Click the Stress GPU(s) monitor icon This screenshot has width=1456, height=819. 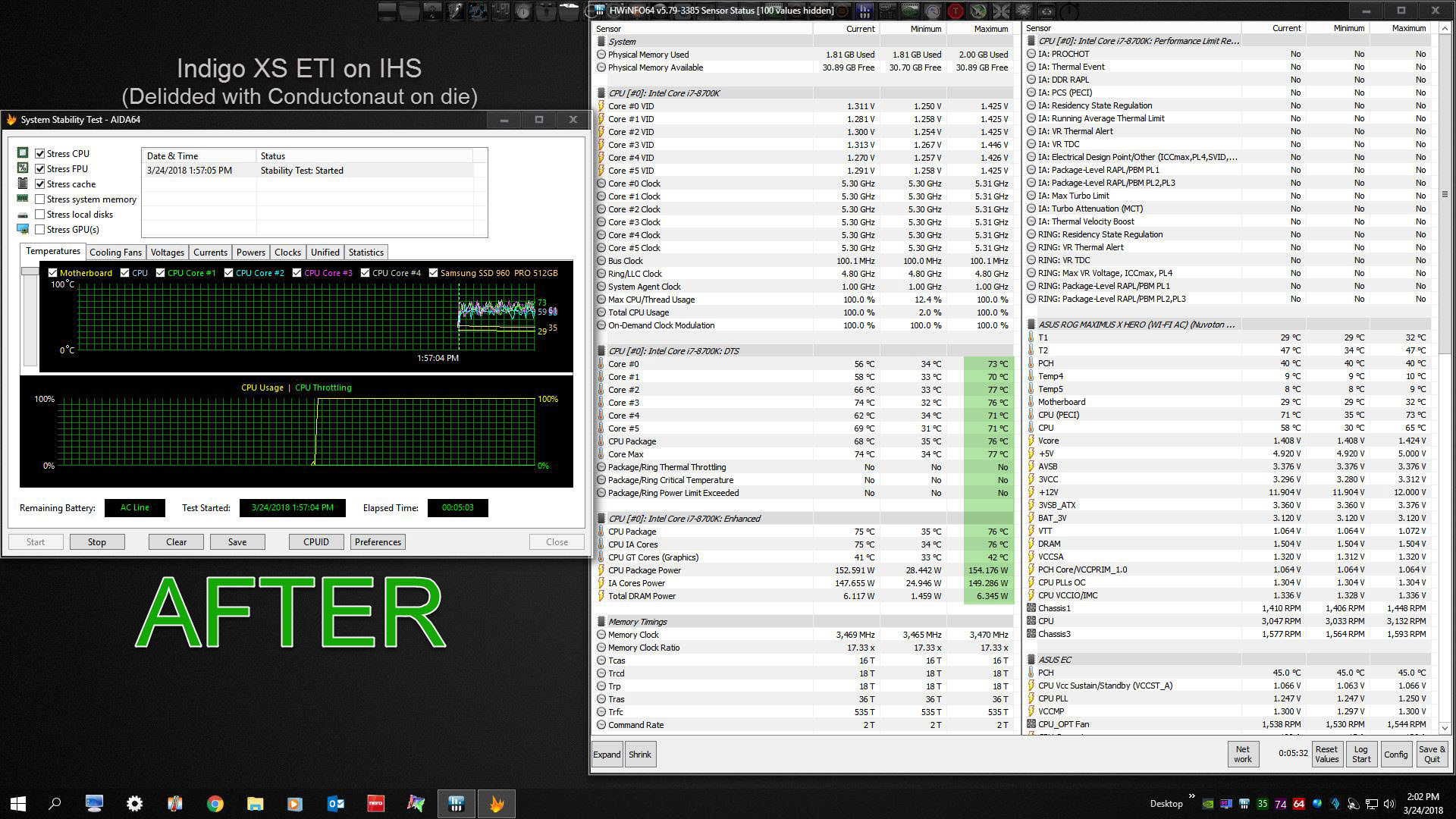[23, 229]
